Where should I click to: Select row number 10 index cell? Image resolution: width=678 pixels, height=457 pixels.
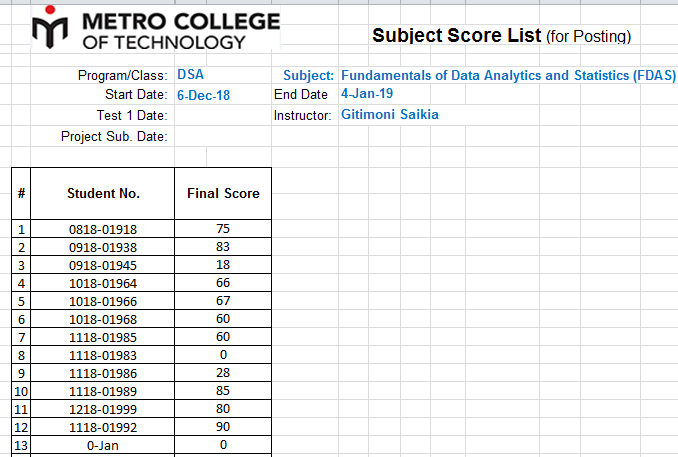pyautogui.click(x=21, y=391)
